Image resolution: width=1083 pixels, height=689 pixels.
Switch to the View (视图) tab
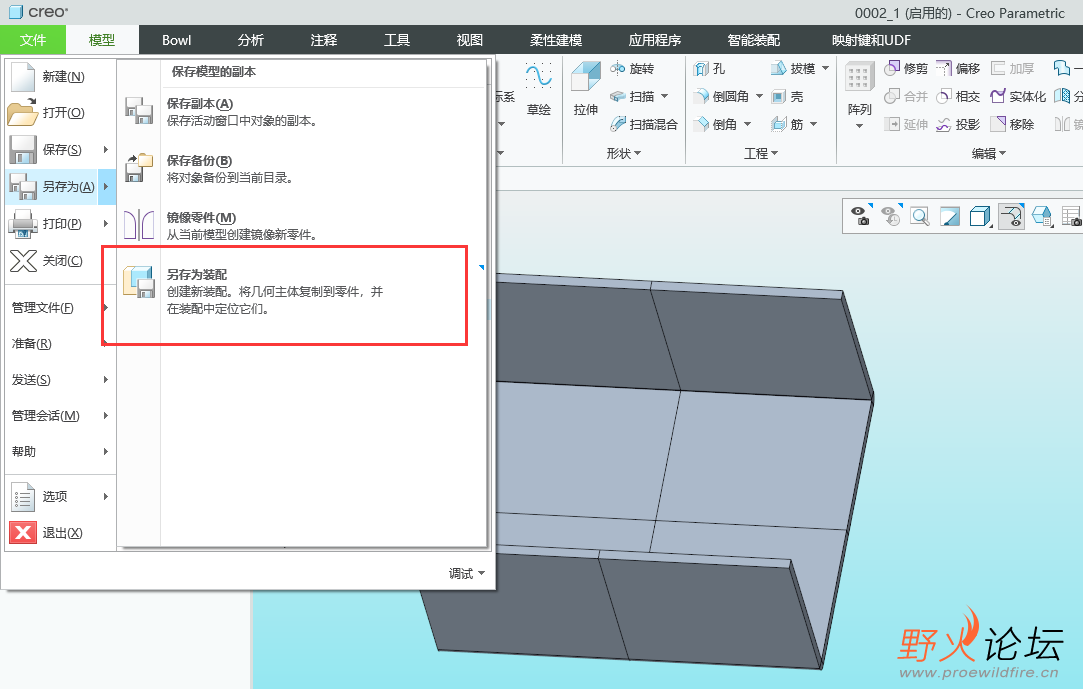click(x=470, y=40)
